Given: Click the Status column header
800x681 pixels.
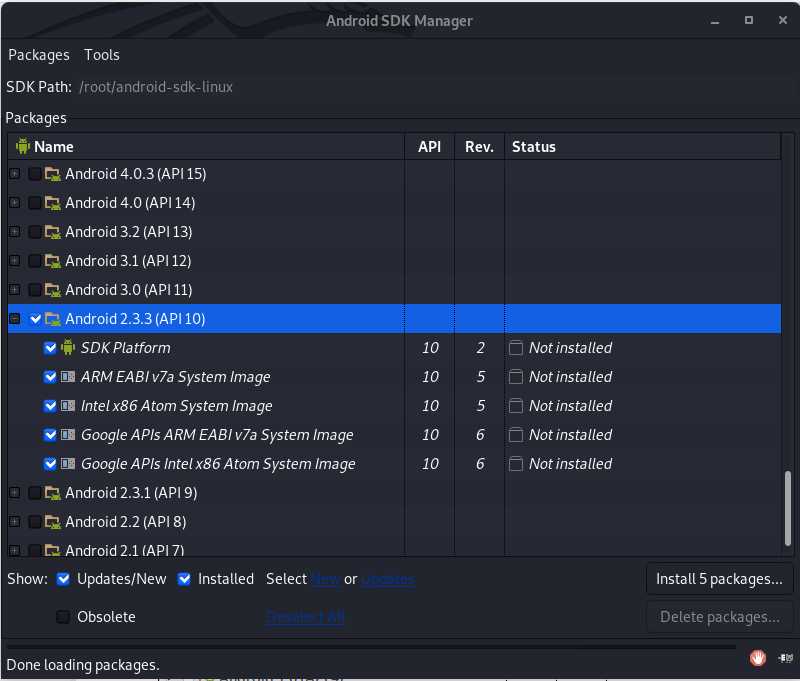Looking at the screenshot, I should 643,146.
